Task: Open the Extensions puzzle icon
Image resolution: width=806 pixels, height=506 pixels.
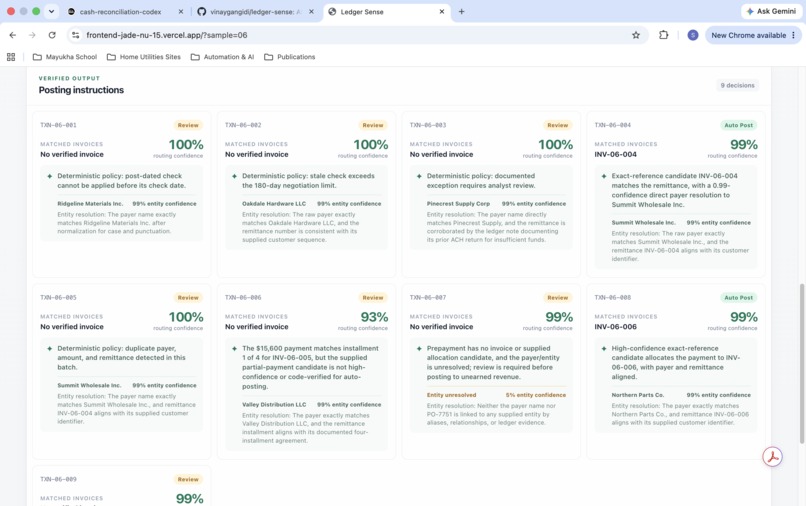Action: point(664,35)
